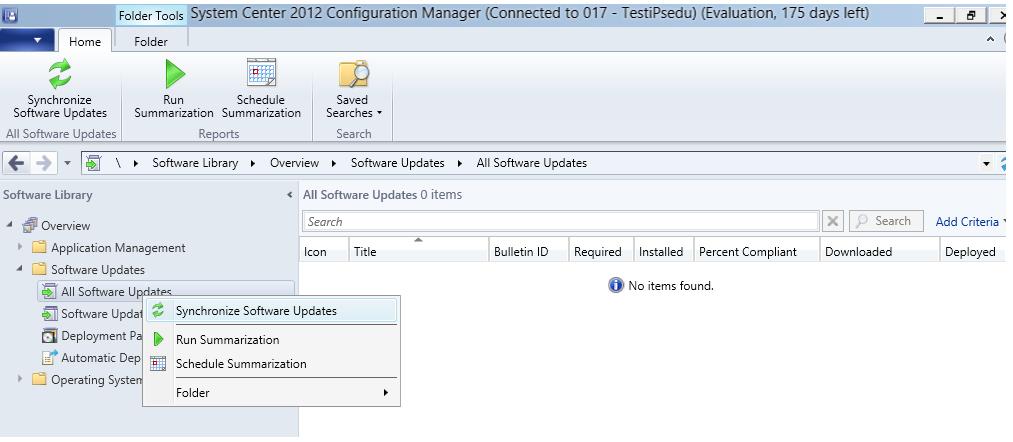Click the Overview tree node icon
This screenshot has height=442, width=1013.
coord(30,226)
